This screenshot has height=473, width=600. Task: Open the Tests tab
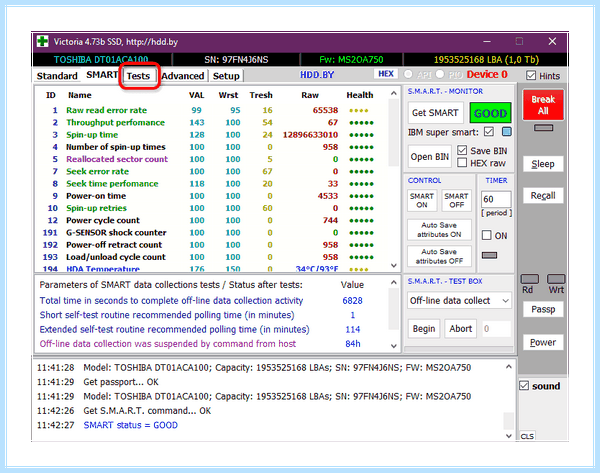coord(138,76)
